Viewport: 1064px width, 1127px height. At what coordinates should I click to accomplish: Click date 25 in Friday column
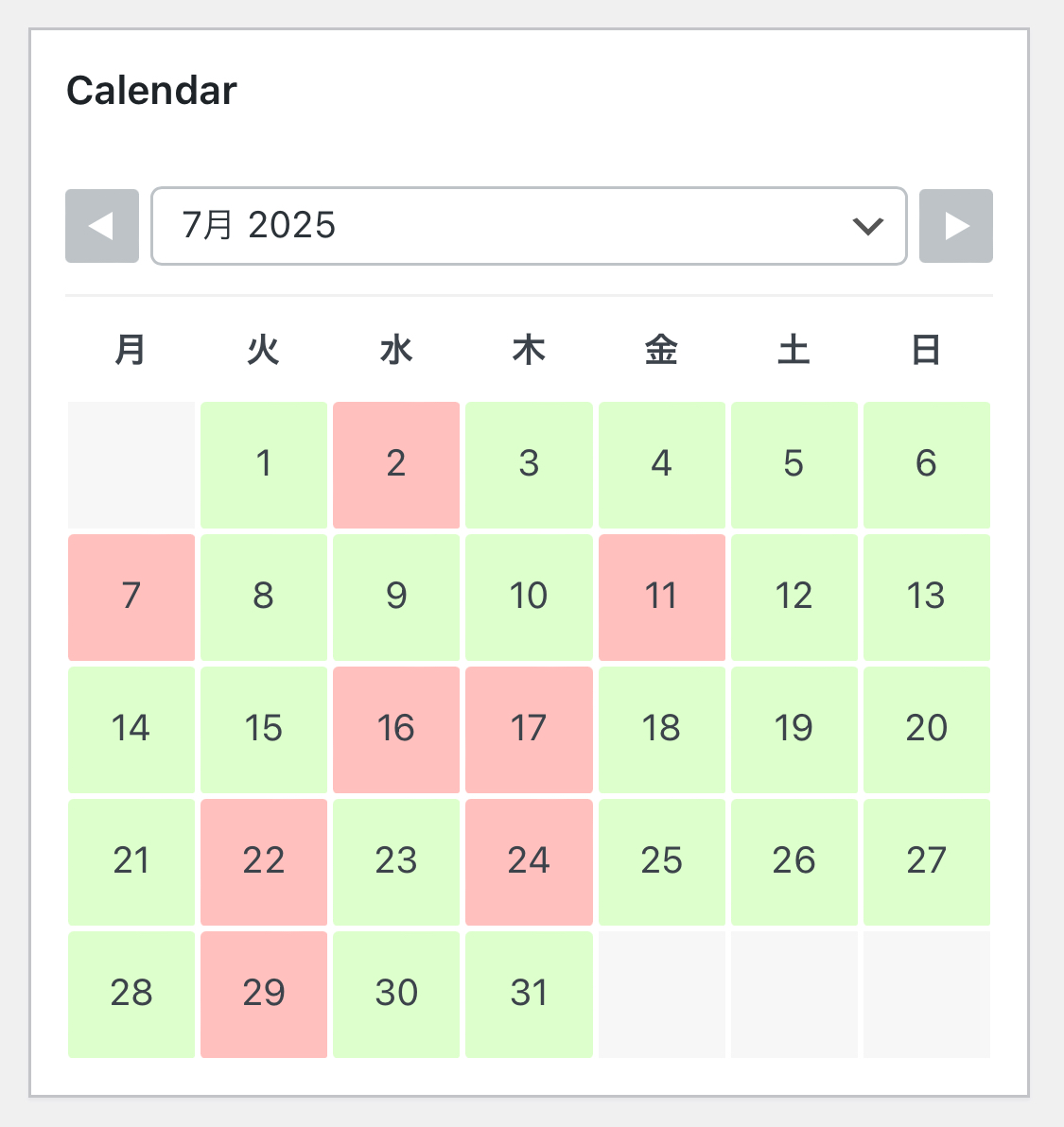pos(661,861)
